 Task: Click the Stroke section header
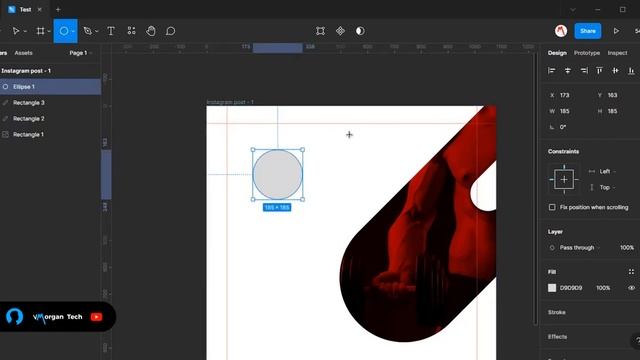coord(557,312)
